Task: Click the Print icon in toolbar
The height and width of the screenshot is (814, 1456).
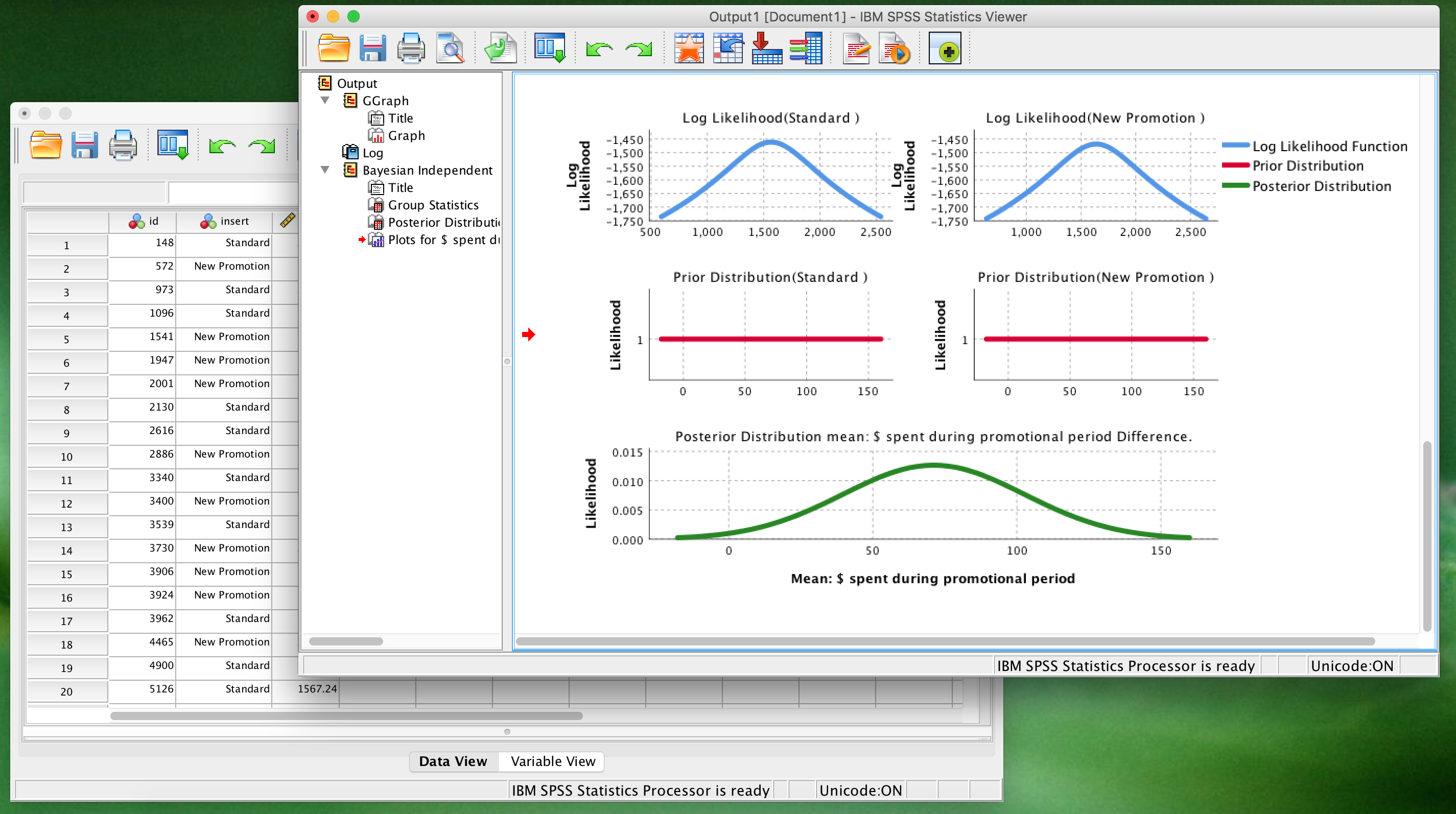Action: point(412,49)
